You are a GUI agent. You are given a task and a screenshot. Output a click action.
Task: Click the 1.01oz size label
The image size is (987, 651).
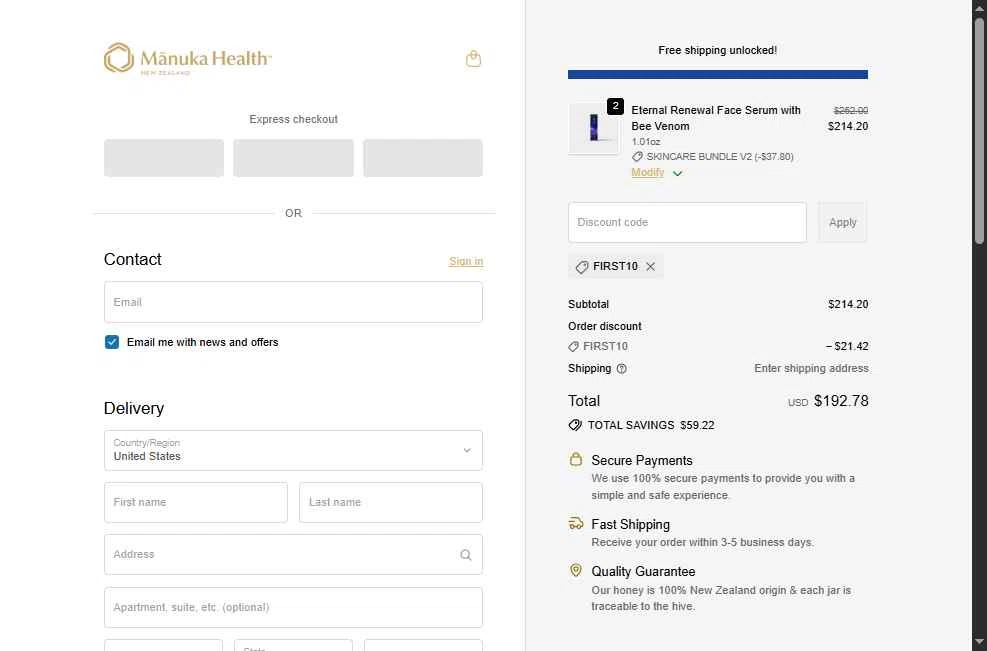click(646, 142)
